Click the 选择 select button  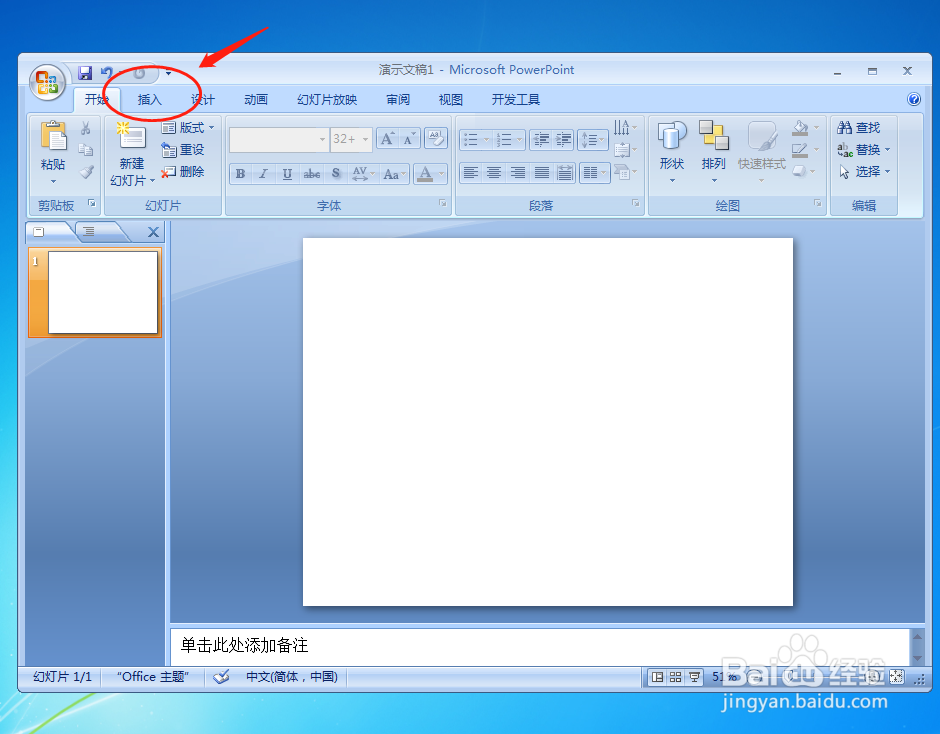(863, 172)
